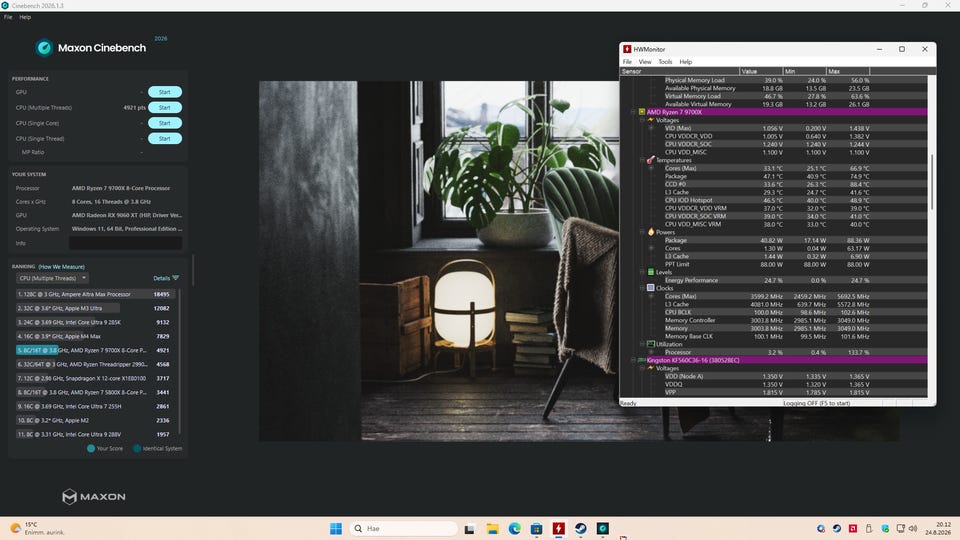960x540 pixels.
Task: Click the ranking list vertical scrollbar
Action: tap(179, 361)
